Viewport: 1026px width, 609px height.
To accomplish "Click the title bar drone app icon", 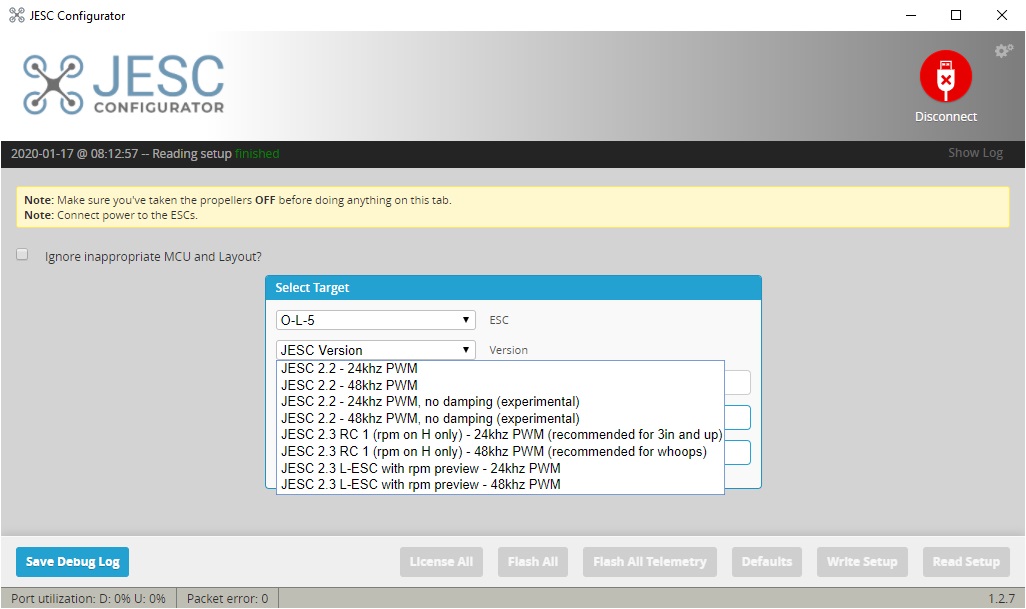I will (16, 15).
